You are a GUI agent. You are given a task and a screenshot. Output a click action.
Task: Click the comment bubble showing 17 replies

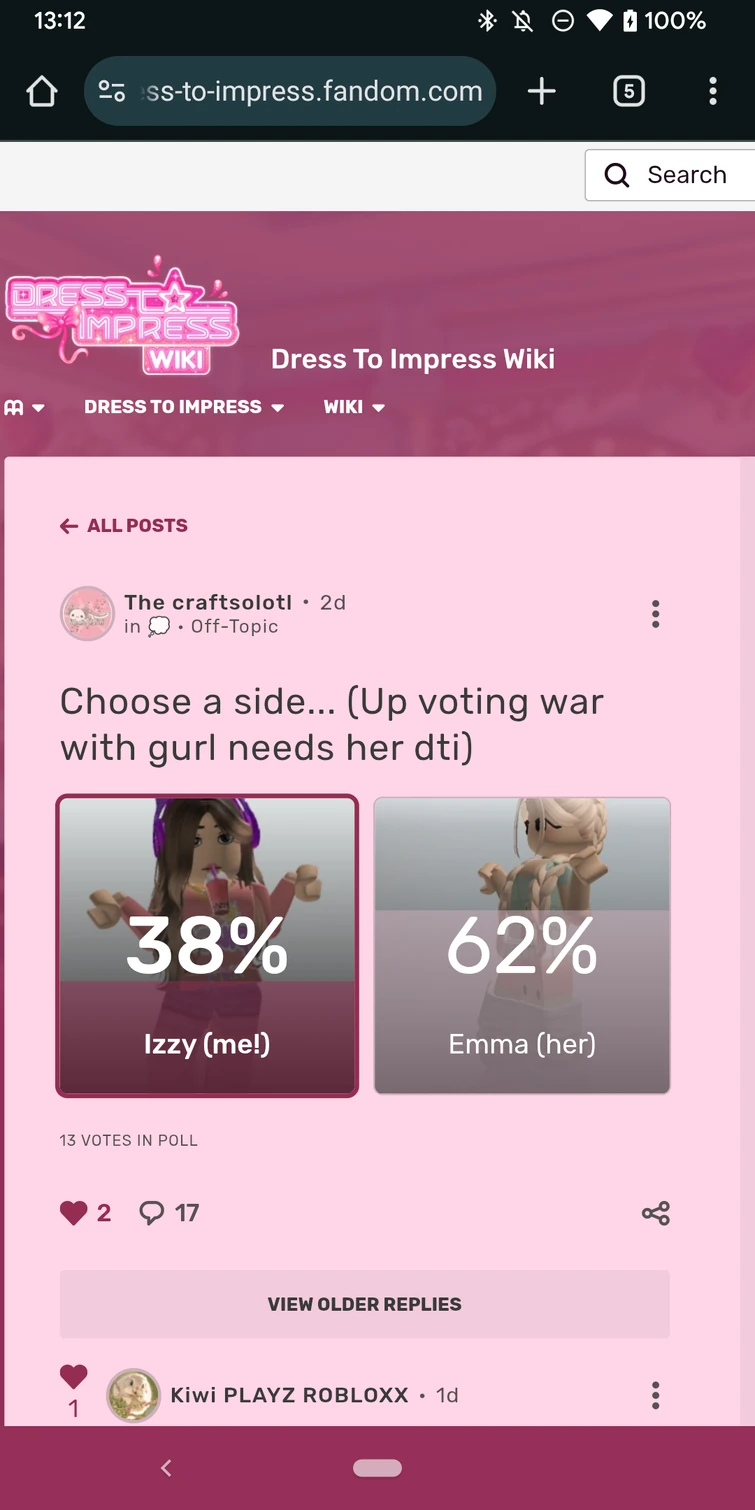[168, 1212]
